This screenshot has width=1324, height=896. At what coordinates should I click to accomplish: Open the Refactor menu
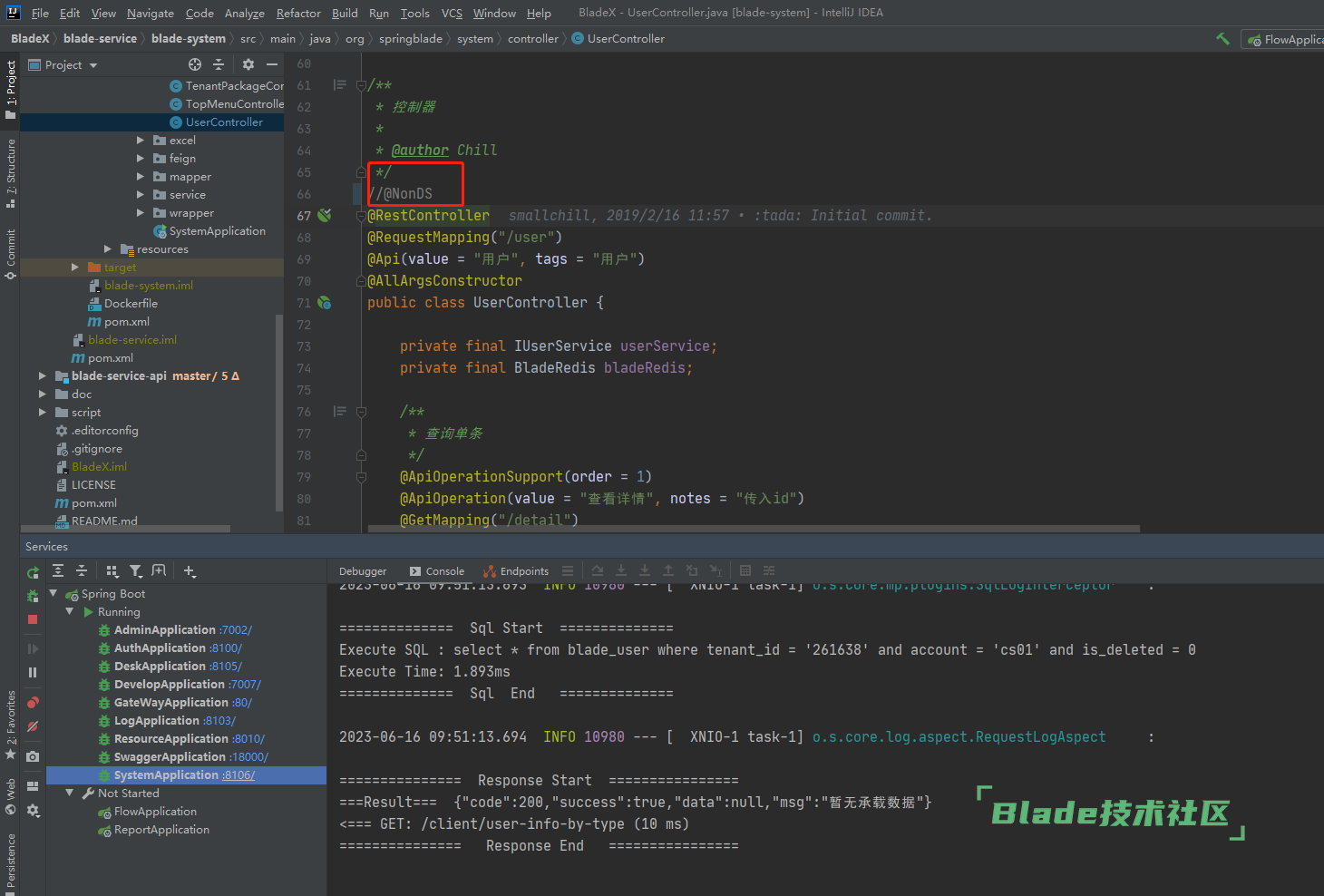coord(298,13)
